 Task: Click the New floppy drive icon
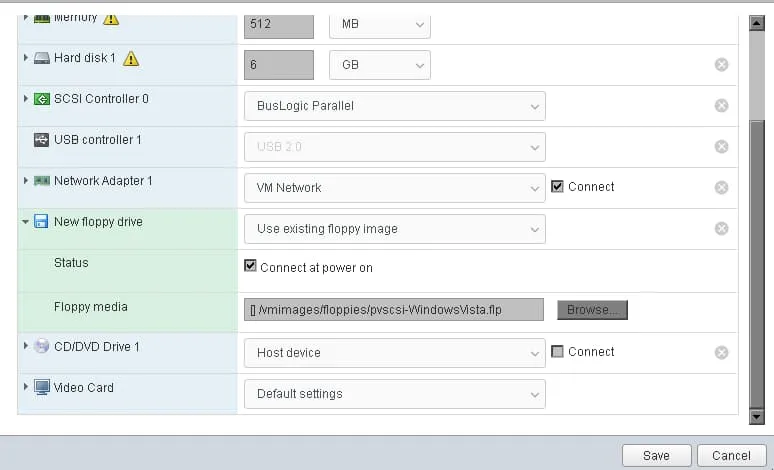(42, 222)
